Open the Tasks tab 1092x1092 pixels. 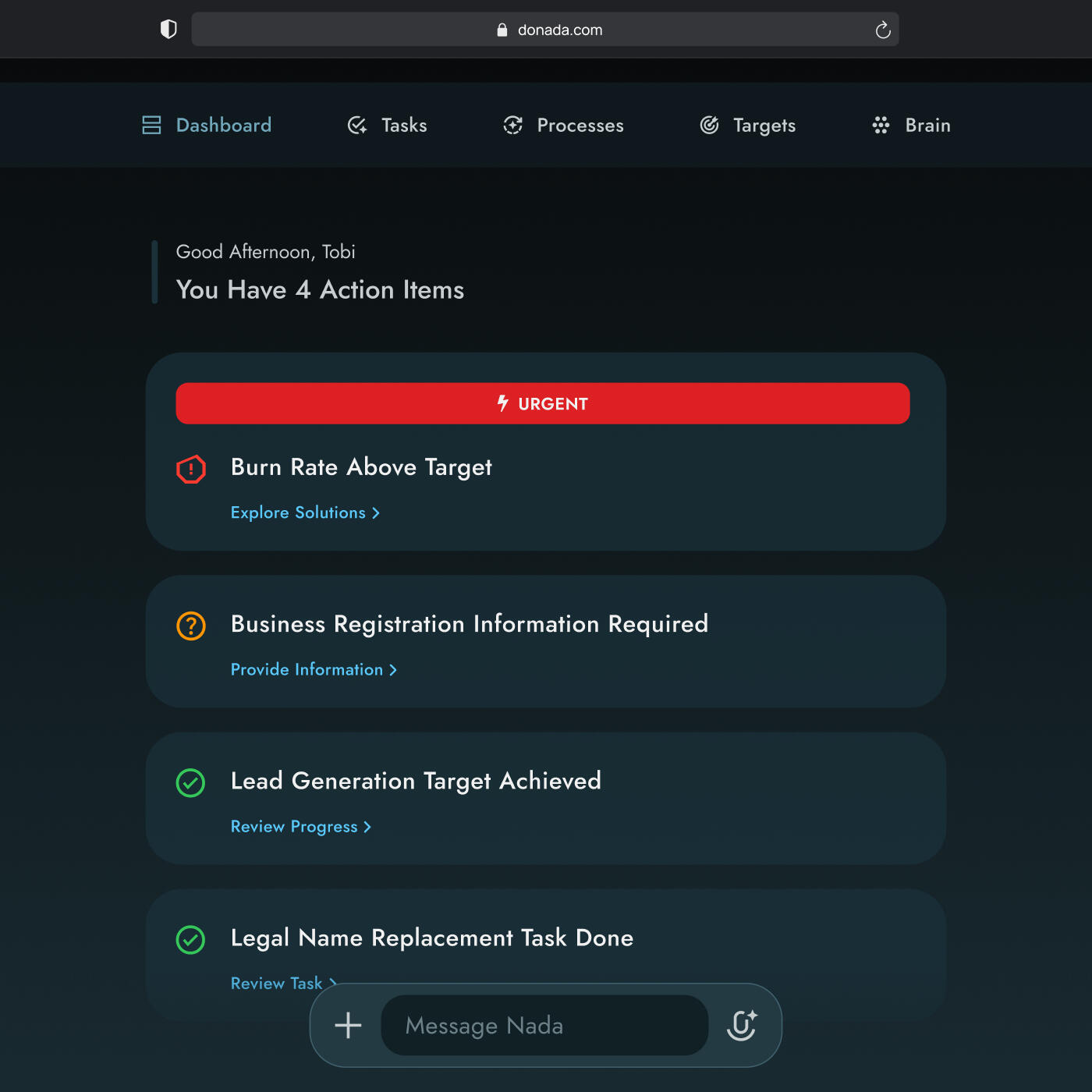[x=403, y=126]
